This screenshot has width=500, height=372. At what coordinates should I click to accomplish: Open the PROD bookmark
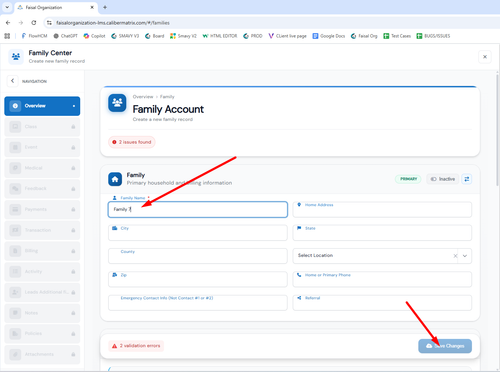253,36
